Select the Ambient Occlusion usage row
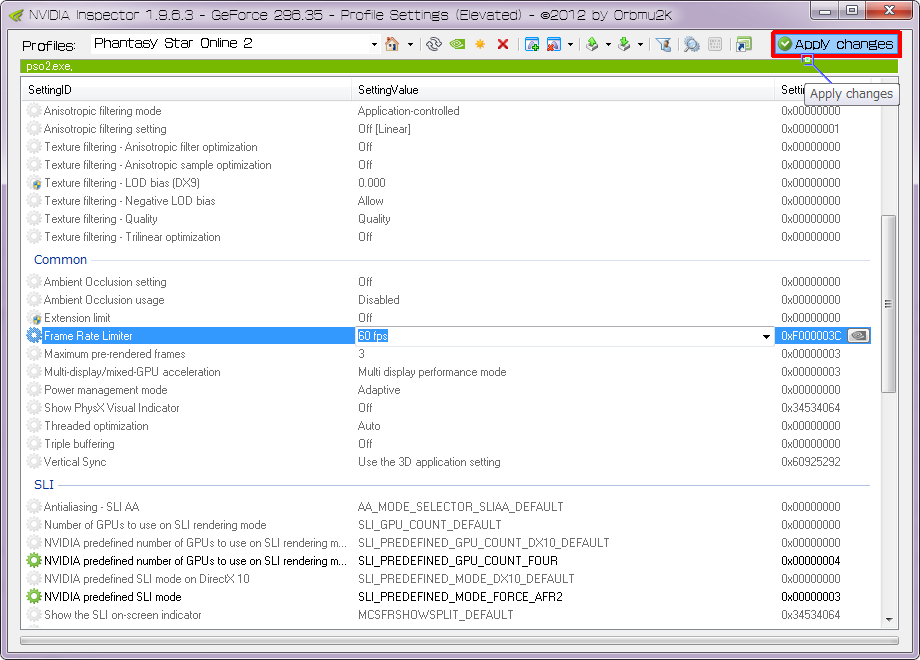This screenshot has width=920, height=660. coord(447,300)
